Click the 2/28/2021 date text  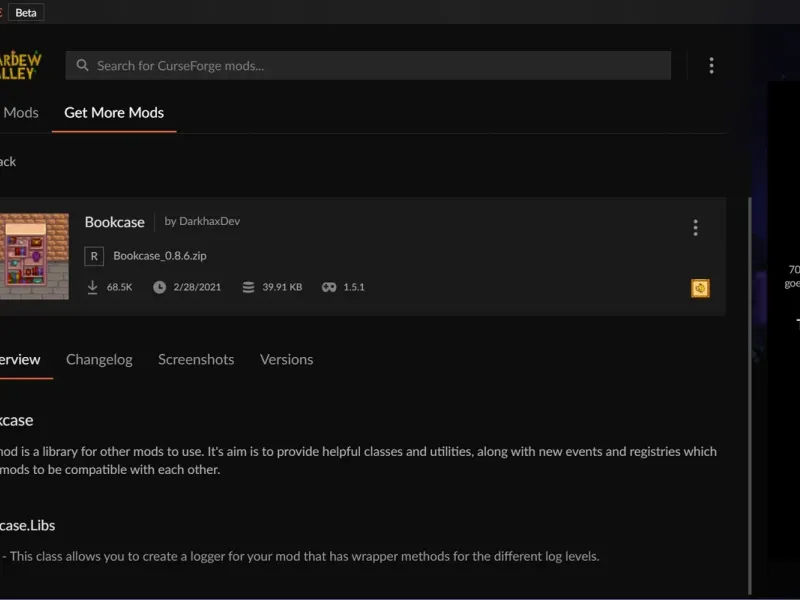[x=197, y=287]
